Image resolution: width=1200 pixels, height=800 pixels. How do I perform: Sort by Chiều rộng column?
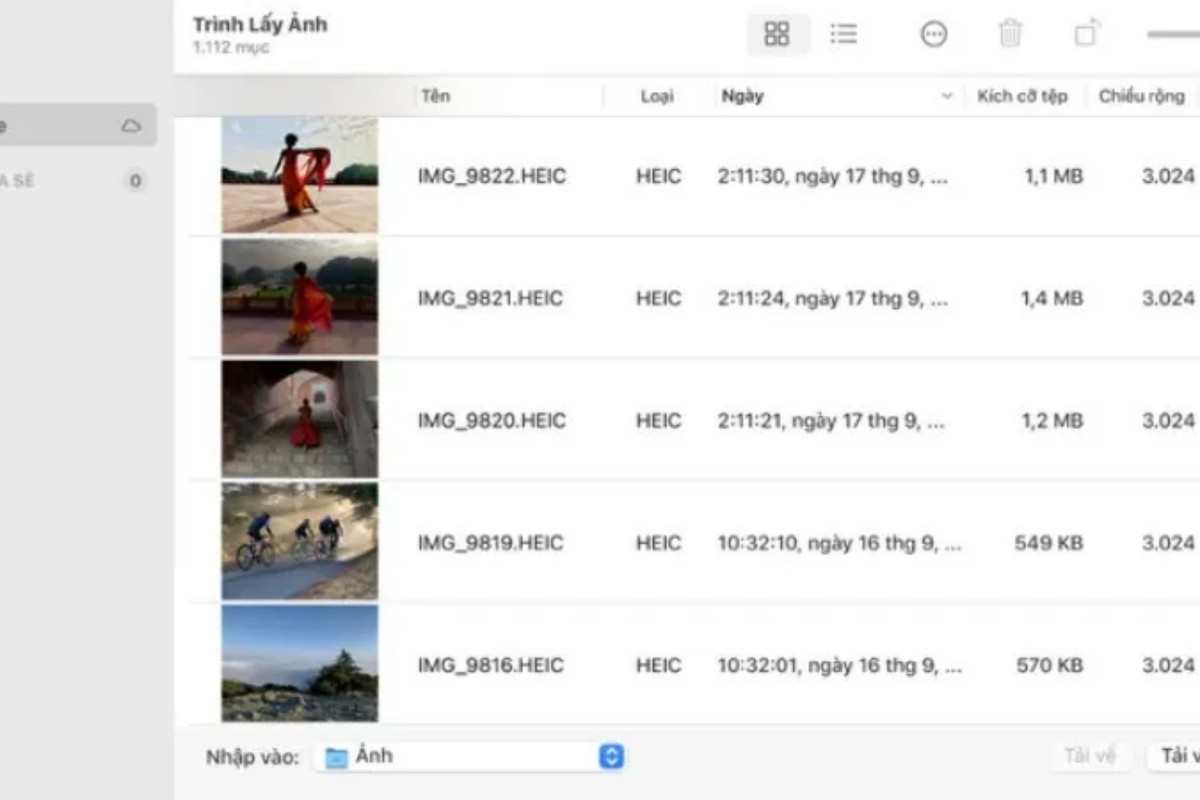tap(1141, 96)
